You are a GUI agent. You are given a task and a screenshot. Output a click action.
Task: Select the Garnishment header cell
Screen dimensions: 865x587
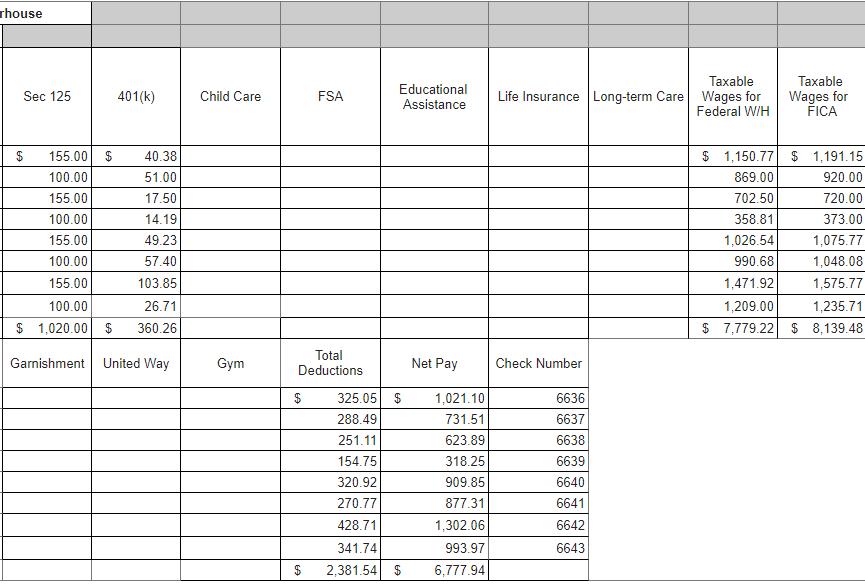[45, 363]
